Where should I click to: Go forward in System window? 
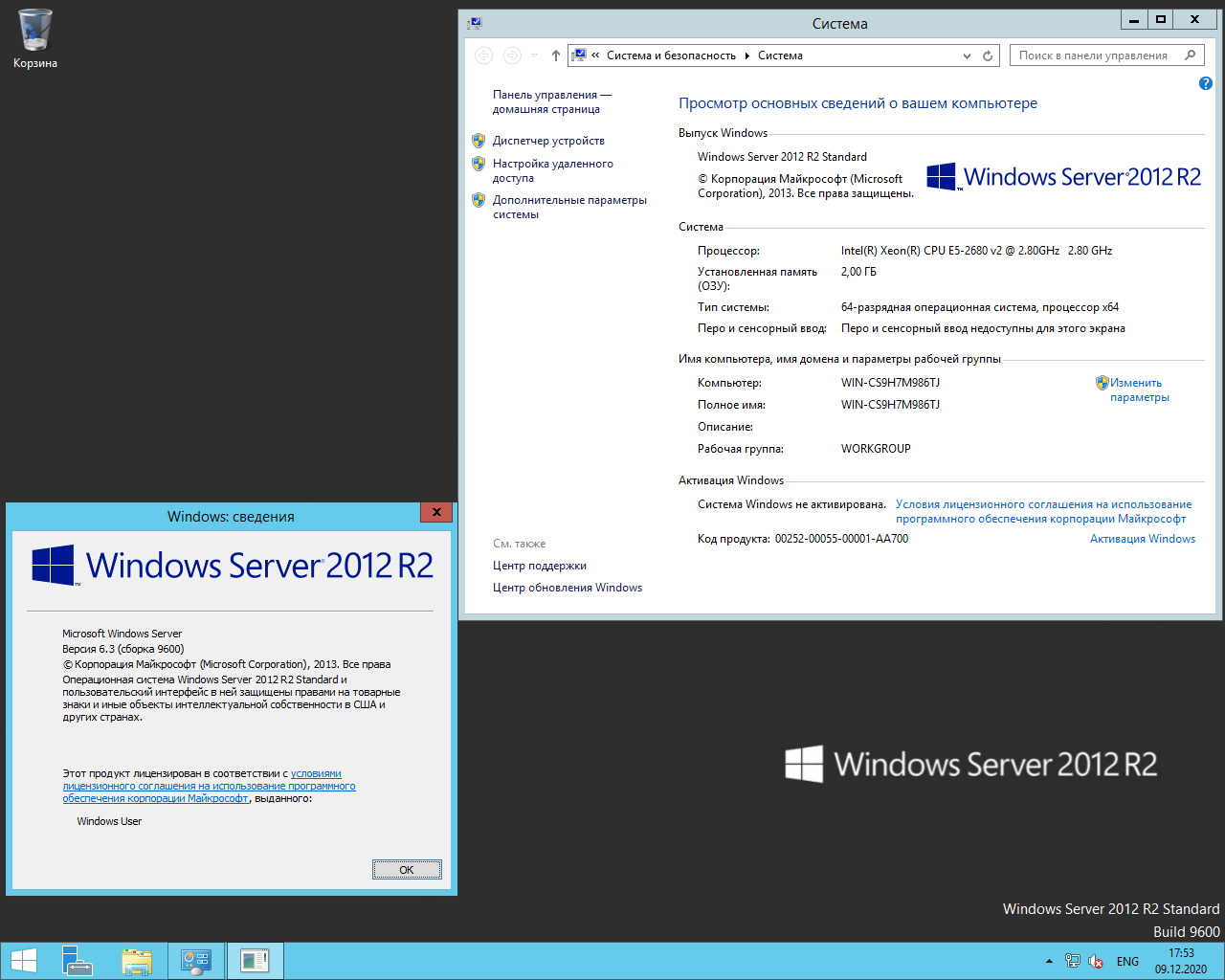point(512,56)
